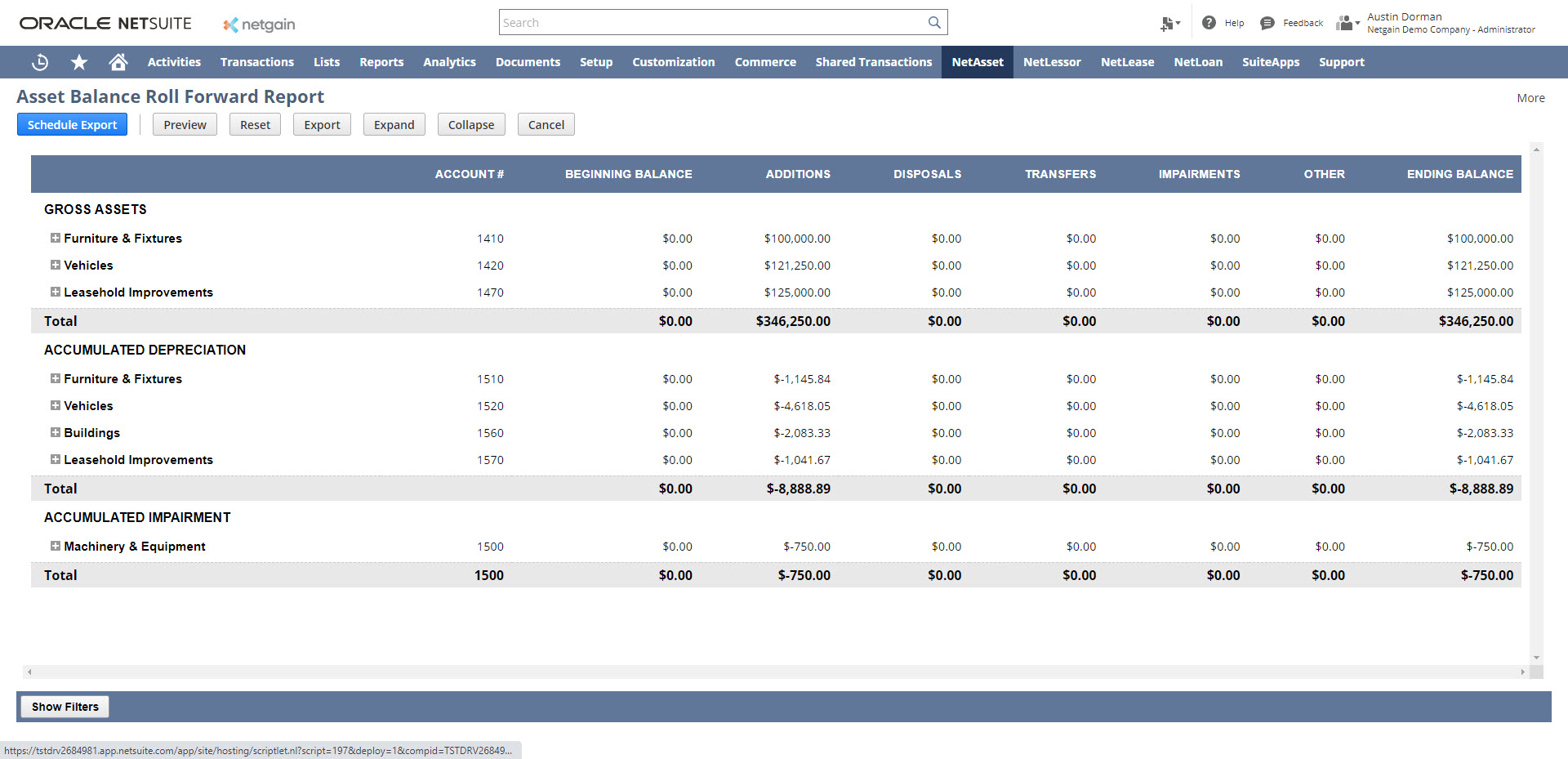Open the Help question mark icon
The height and width of the screenshot is (759, 1568).
tap(1209, 23)
